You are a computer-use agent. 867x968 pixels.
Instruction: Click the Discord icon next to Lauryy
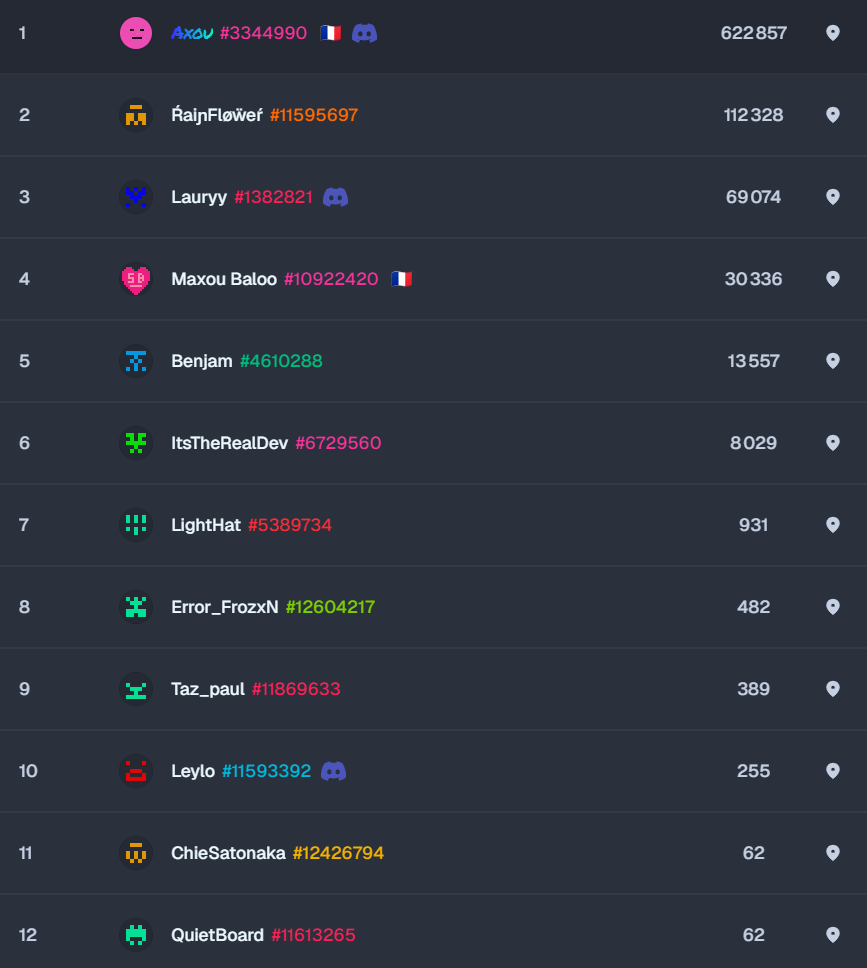(x=335, y=197)
